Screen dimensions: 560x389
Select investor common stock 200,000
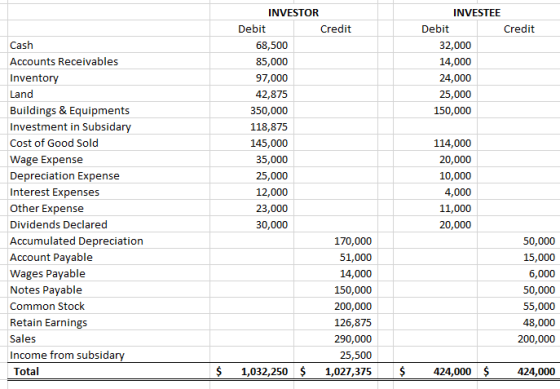(353, 306)
